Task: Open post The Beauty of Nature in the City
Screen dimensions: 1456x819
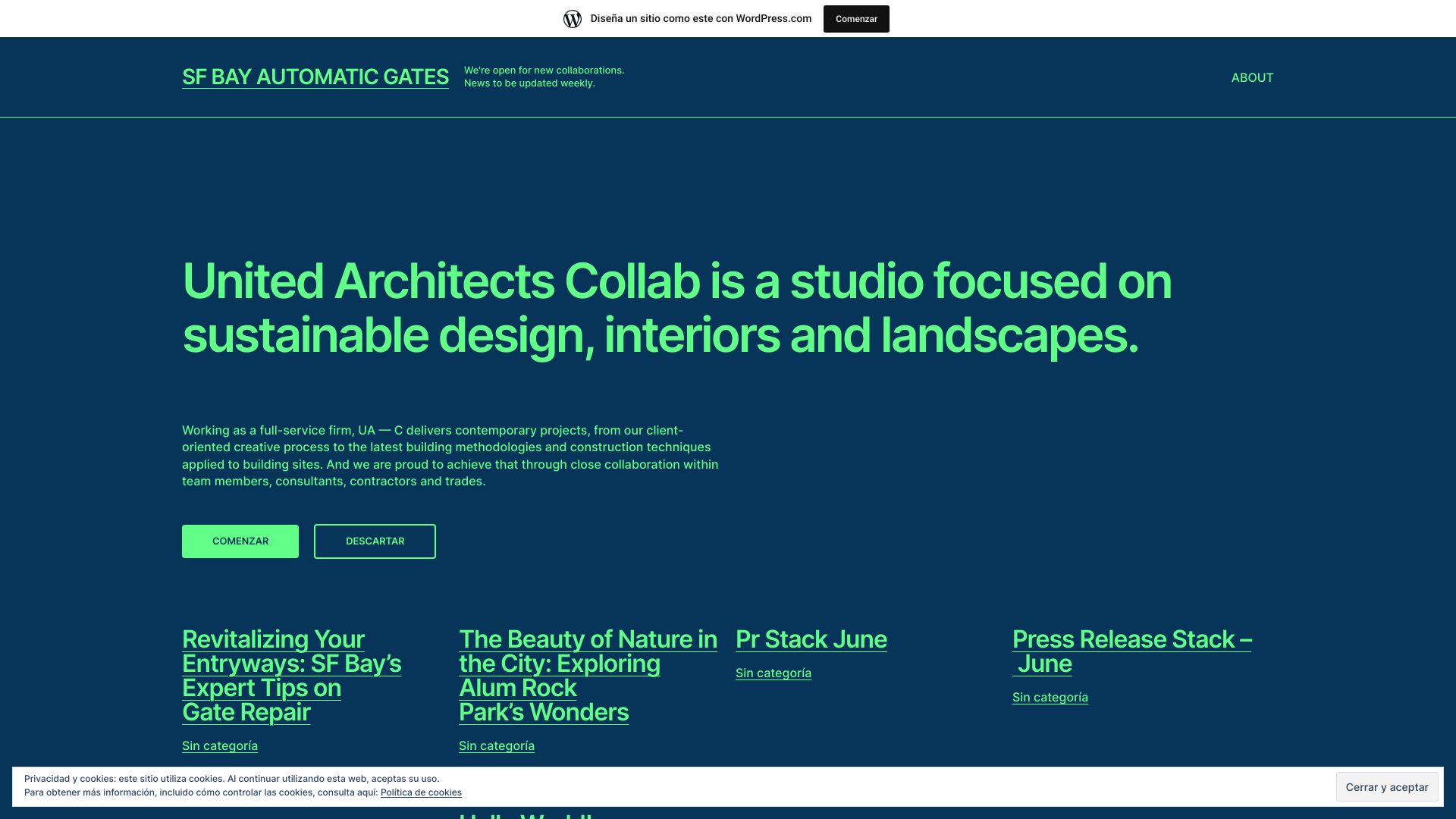Action: [x=588, y=676]
